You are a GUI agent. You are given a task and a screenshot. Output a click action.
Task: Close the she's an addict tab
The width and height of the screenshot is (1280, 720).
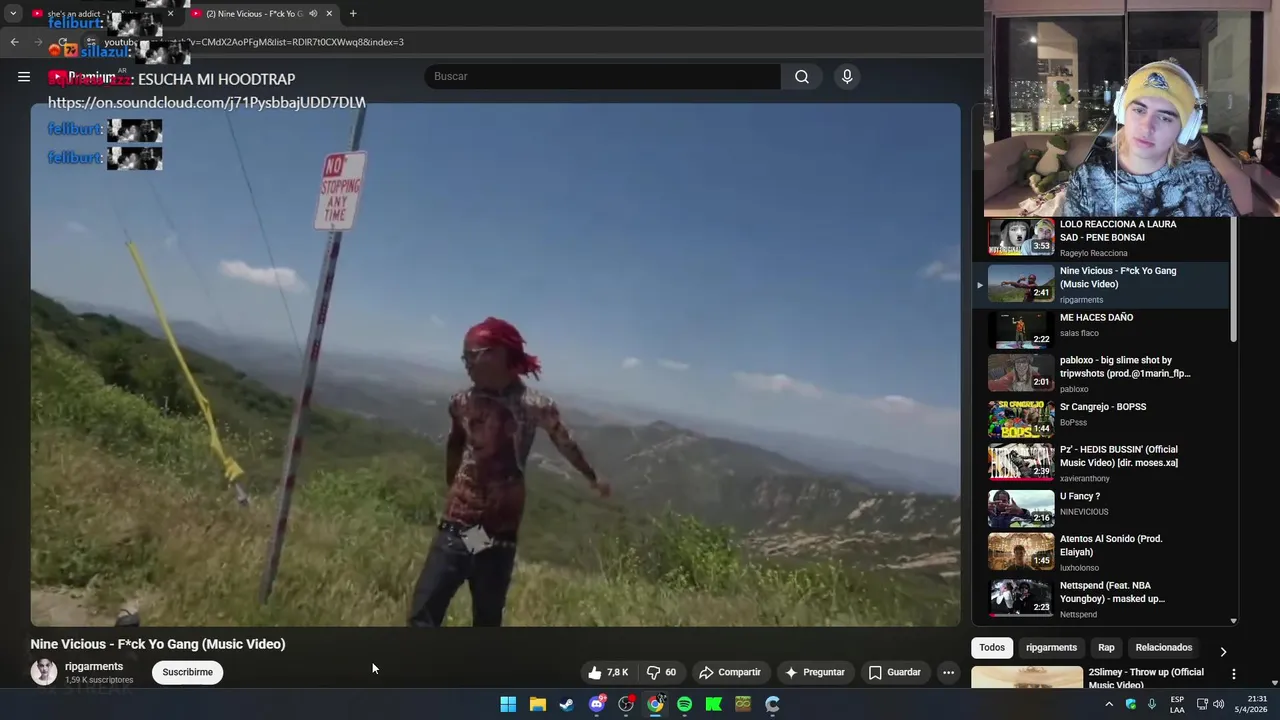pos(170,14)
